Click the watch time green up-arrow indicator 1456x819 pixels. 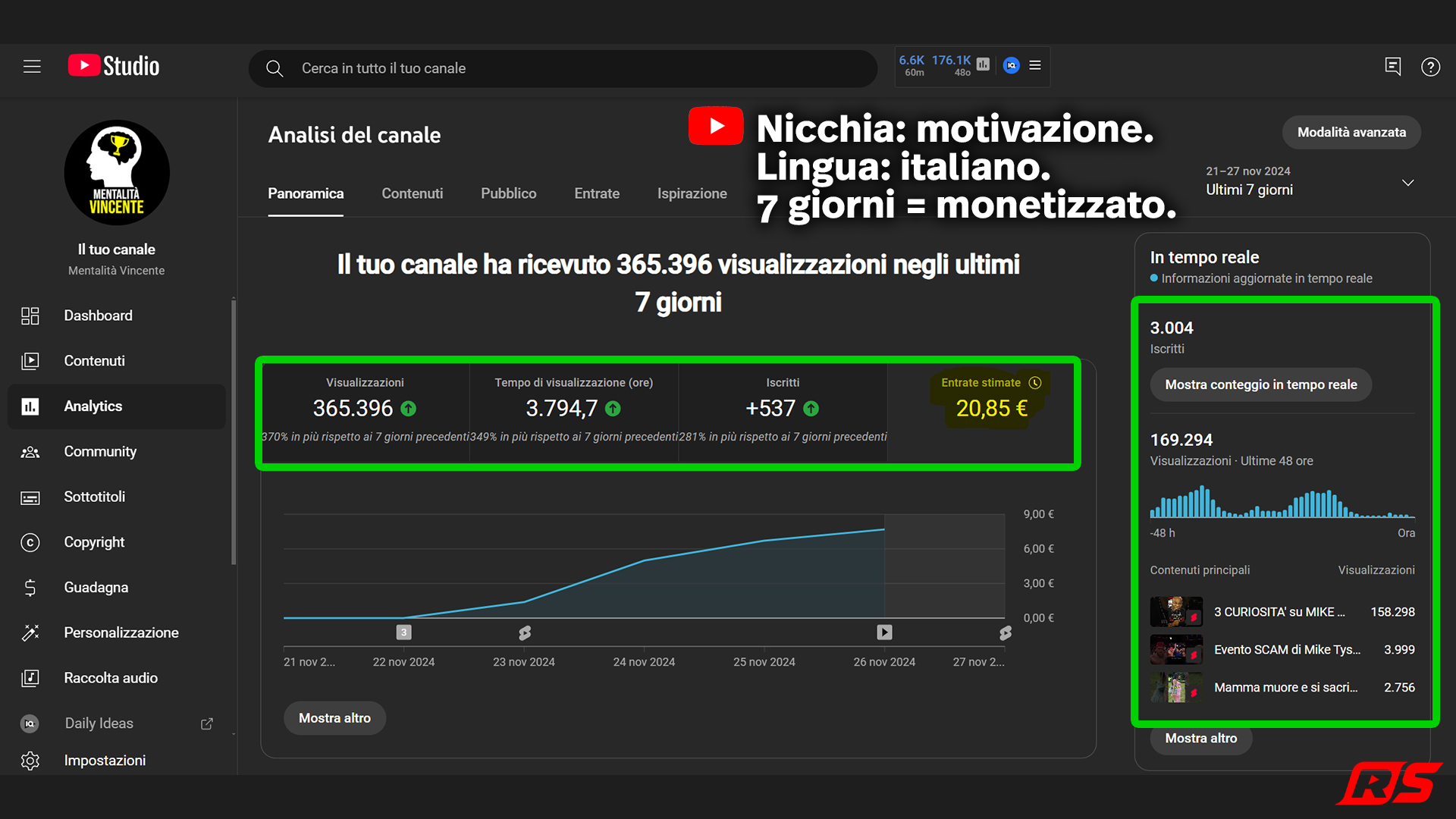pyautogui.click(x=613, y=409)
